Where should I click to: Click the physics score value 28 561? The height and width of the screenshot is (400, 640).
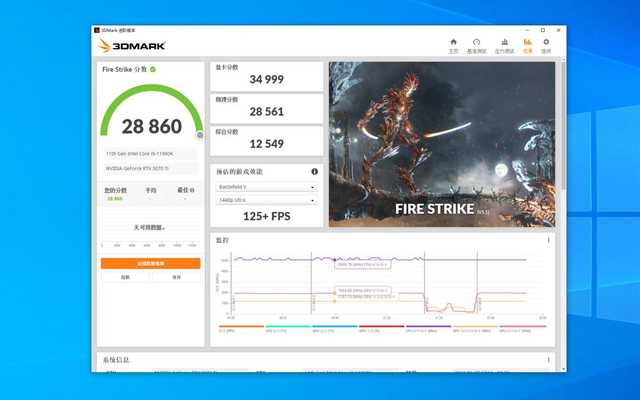pyautogui.click(x=267, y=111)
